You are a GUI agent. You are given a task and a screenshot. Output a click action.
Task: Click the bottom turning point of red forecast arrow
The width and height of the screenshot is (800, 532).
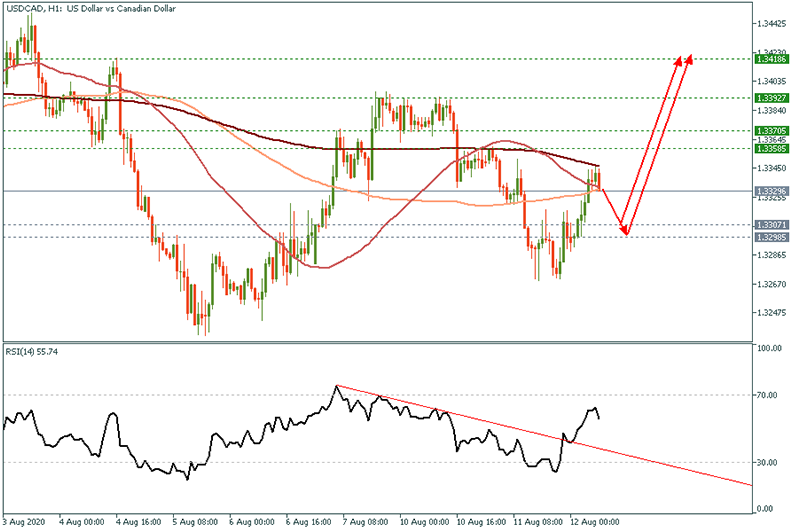pyautogui.click(x=625, y=234)
